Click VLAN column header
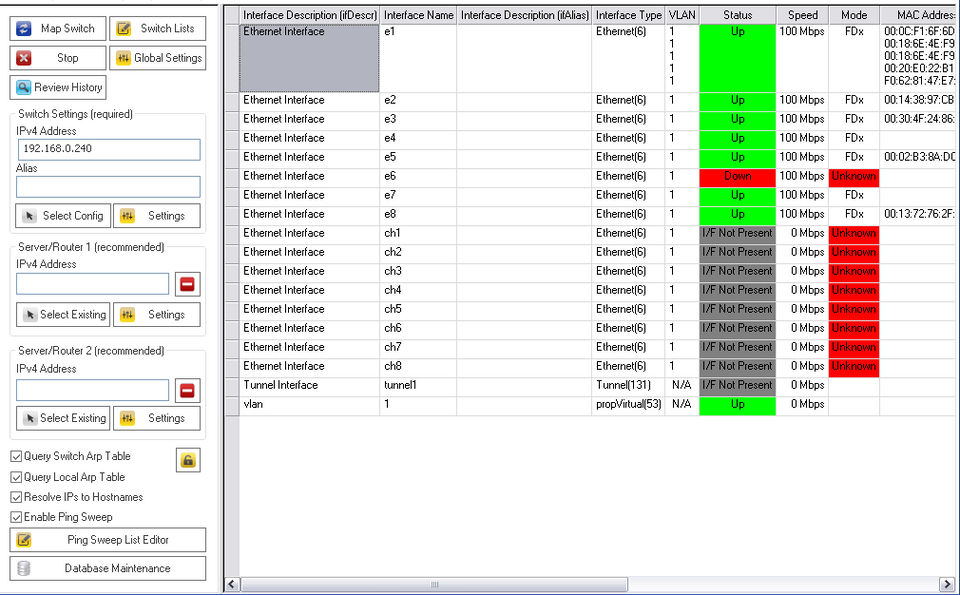The image size is (960, 595). click(x=682, y=15)
